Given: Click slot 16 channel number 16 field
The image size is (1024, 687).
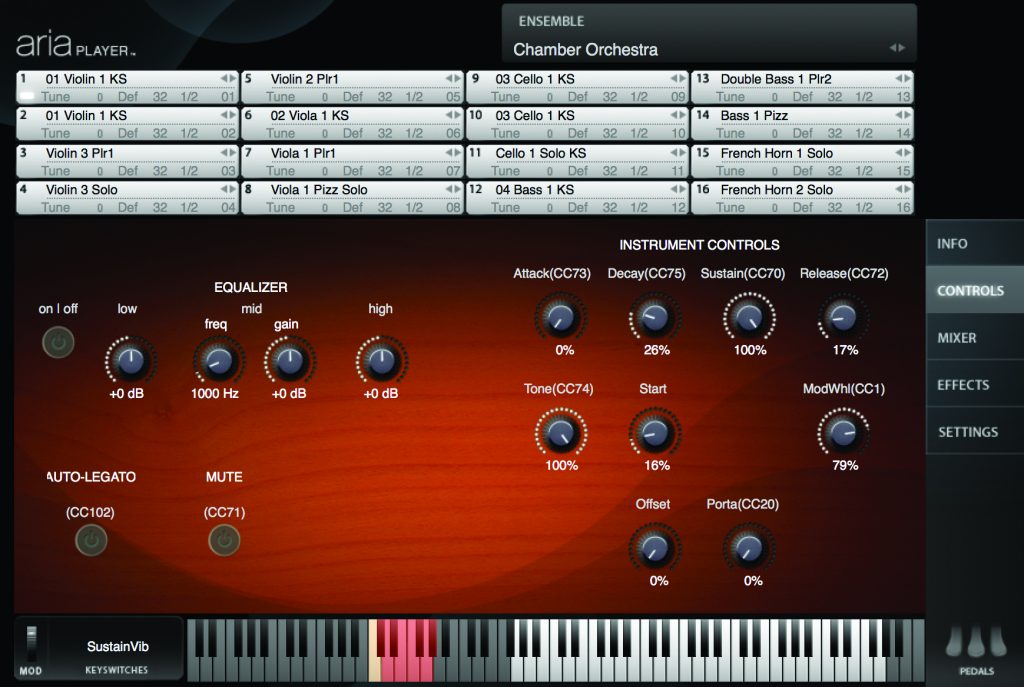Looking at the screenshot, I should click(903, 208).
